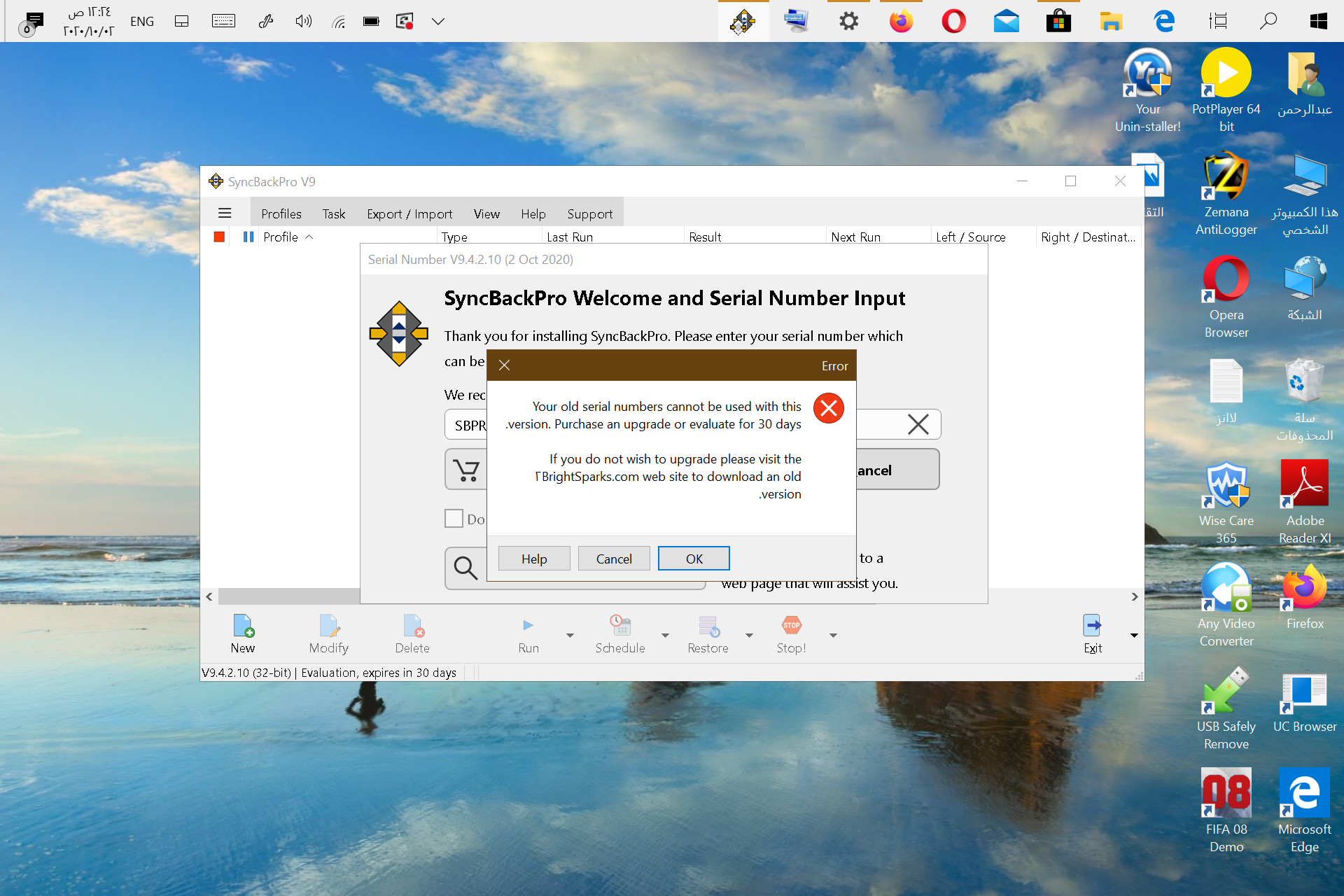The height and width of the screenshot is (896, 1344).
Task: Click the blue pause icon near Profile
Action: pyautogui.click(x=248, y=237)
